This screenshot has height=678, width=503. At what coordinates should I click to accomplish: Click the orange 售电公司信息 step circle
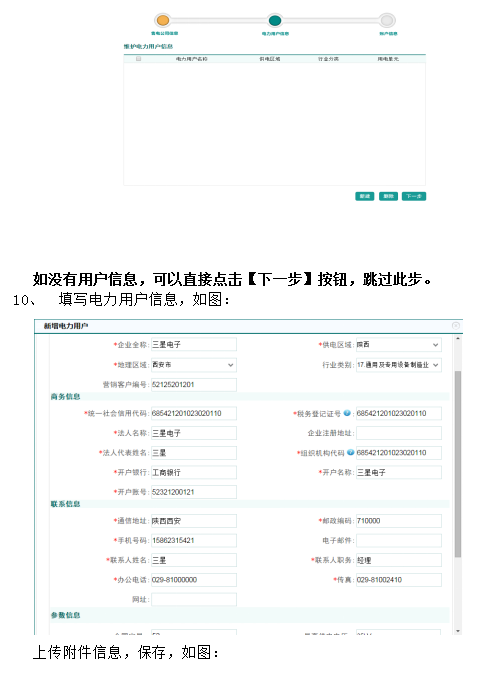[x=163, y=20]
